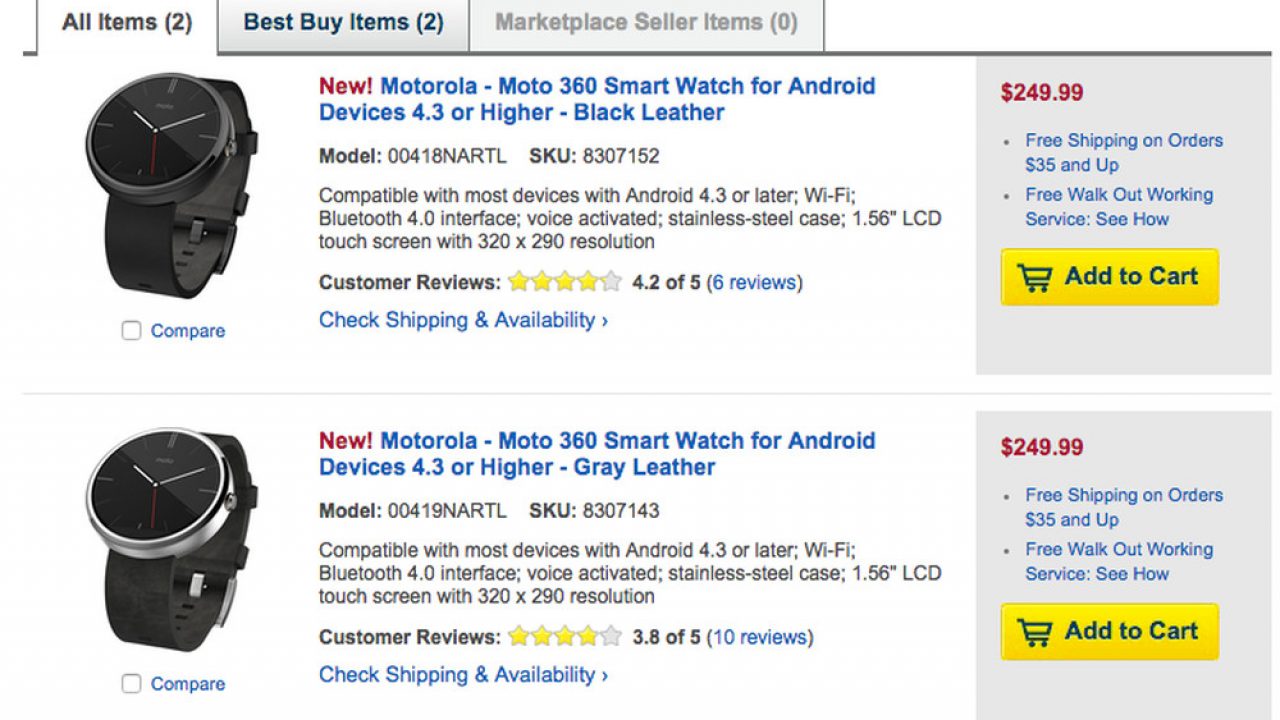Click cart icon on Black Leather Add to Cart
This screenshot has height=720, width=1280.
[x=1035, y=278]
